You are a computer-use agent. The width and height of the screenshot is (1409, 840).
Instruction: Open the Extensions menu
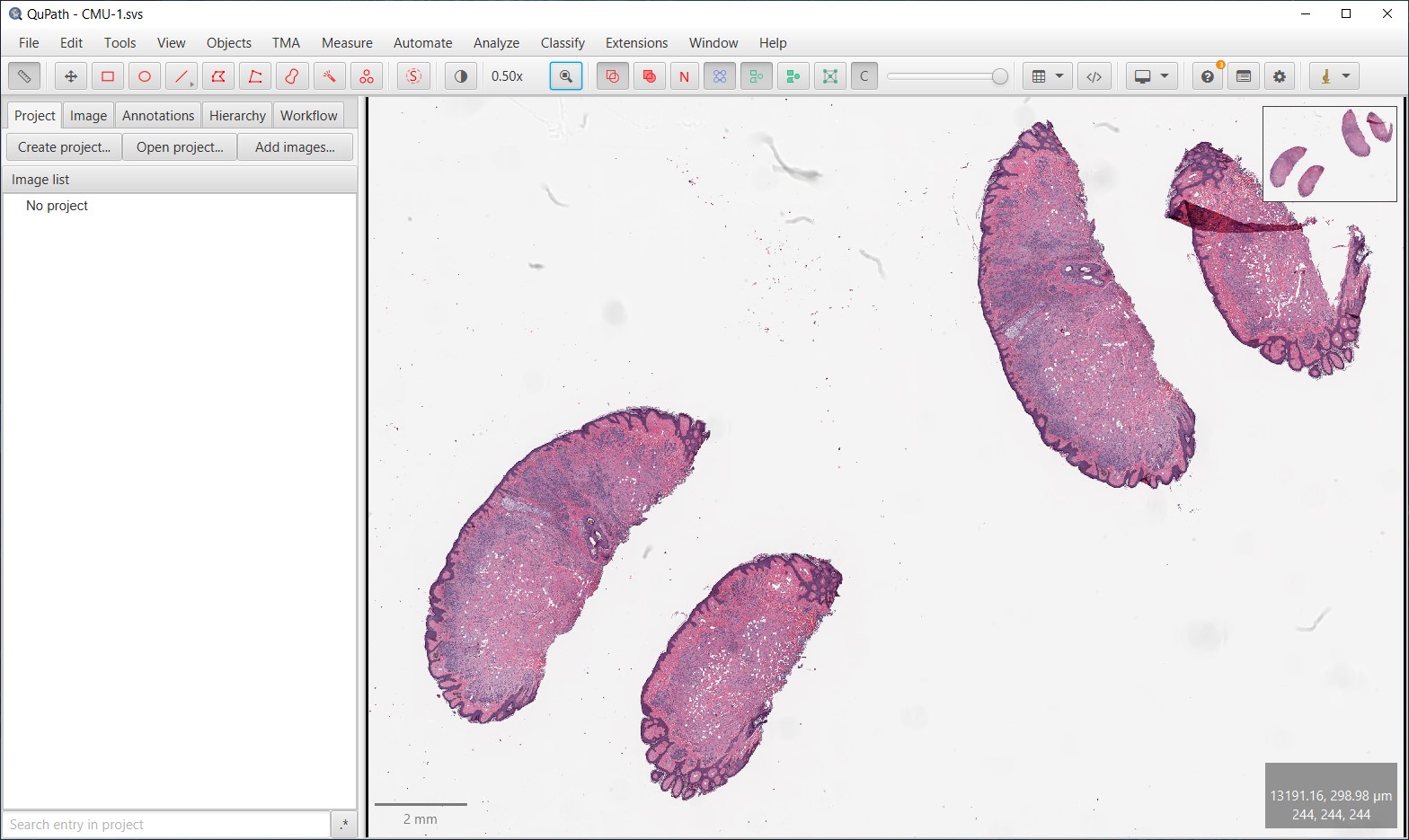coord(637,42)
